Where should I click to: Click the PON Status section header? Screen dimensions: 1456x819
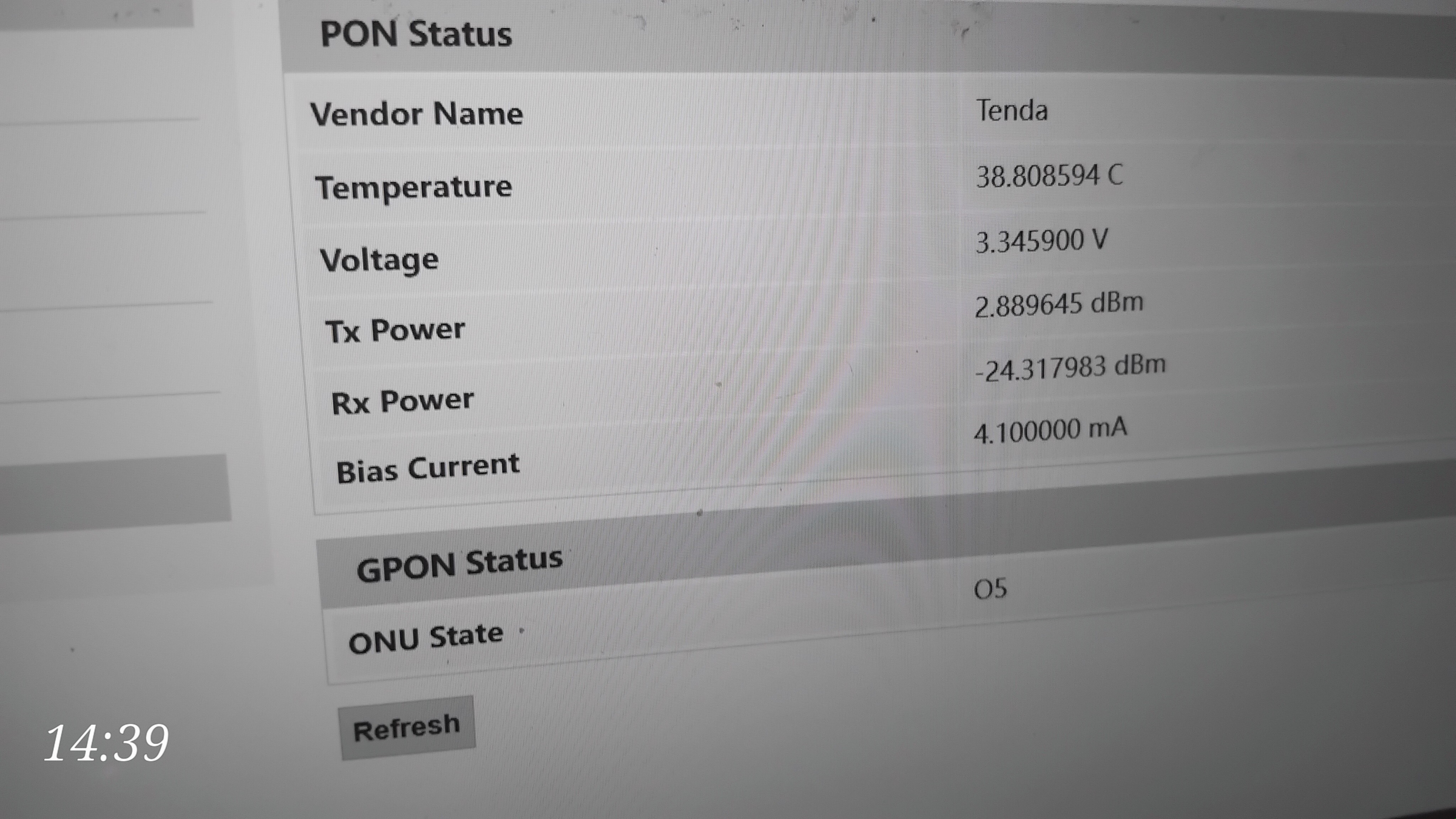tap(416, 34)
